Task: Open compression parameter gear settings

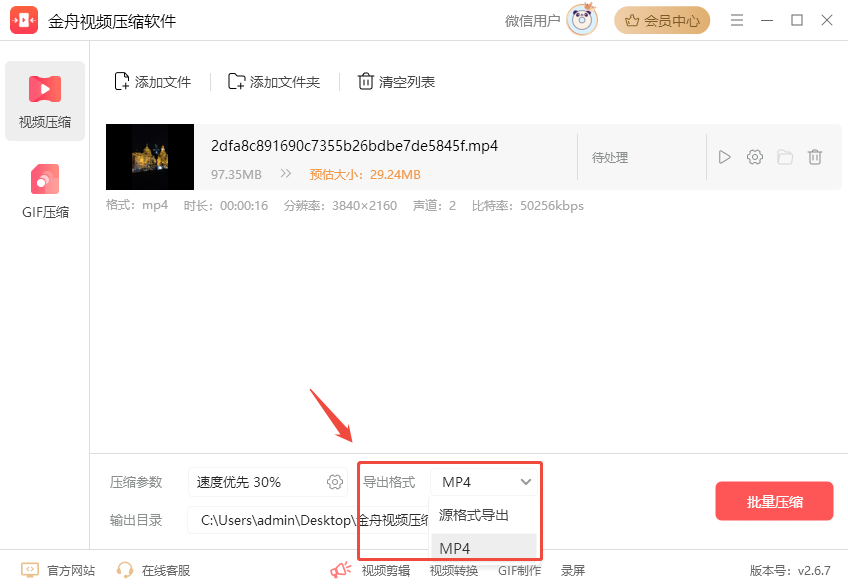Action: click(x=335, y=482)
